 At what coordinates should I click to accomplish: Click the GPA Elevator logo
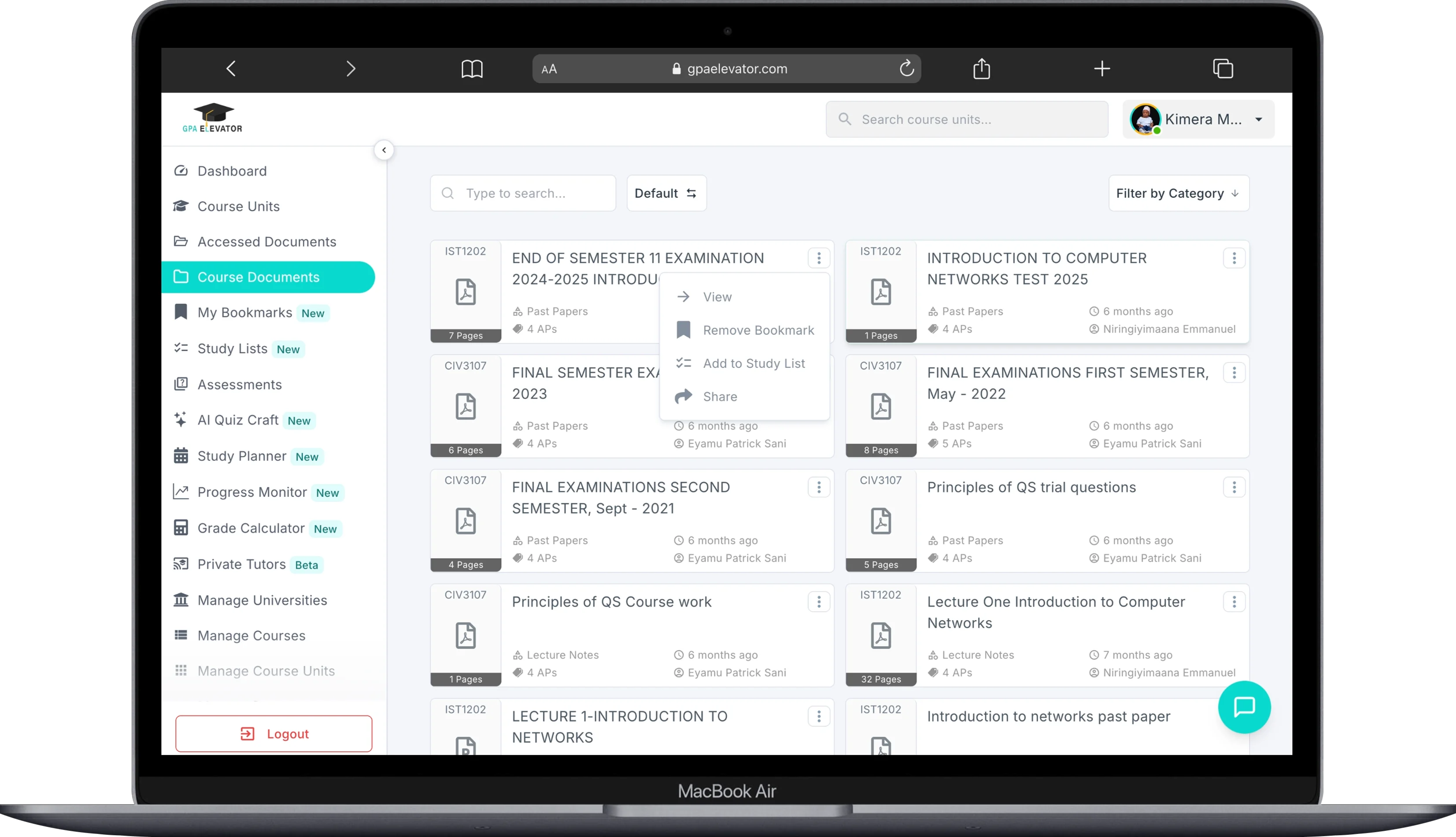[213, 119]
